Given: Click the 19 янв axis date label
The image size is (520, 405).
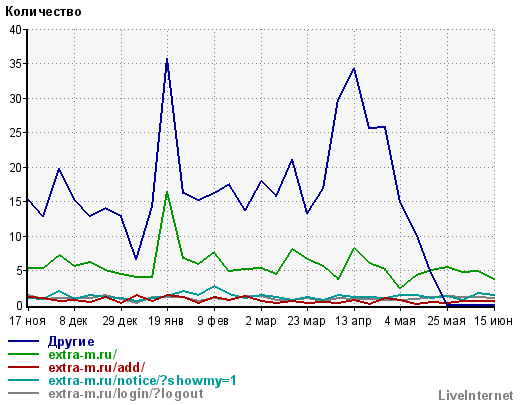Looking at the screenshot, I should (166, 321).
